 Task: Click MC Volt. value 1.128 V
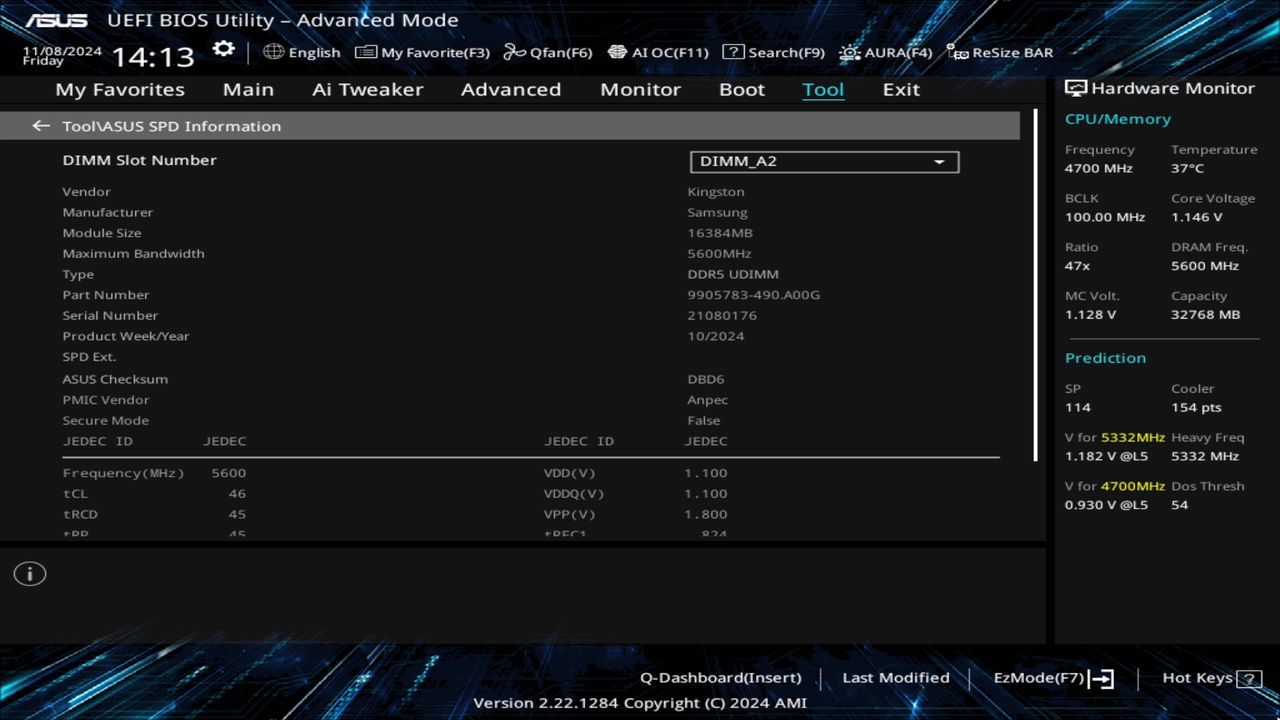pyautogui.click(x=1091, y=314)
